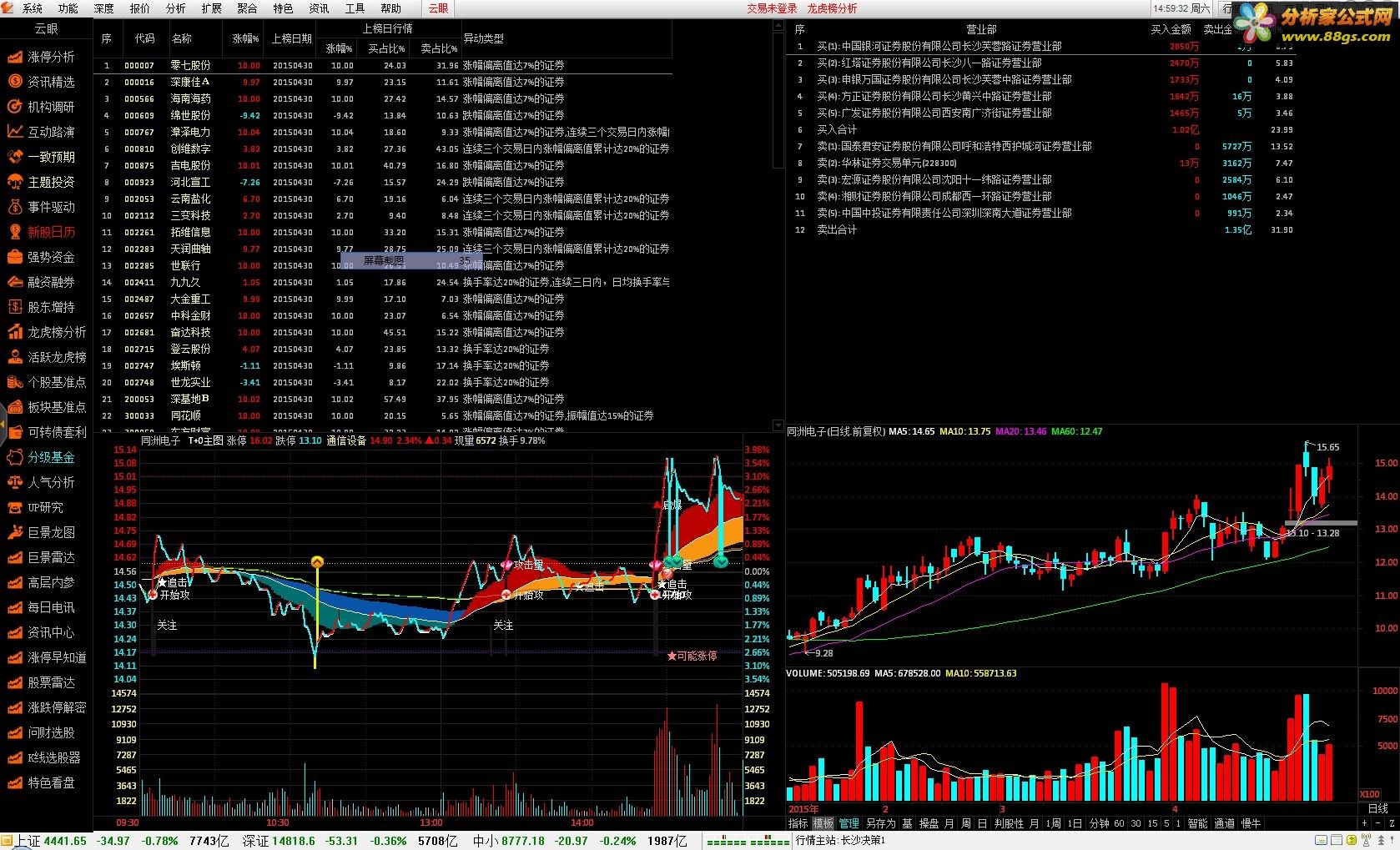Open 特色看盘 sidebar item
1400x850 pixels.
coord(42,782)
